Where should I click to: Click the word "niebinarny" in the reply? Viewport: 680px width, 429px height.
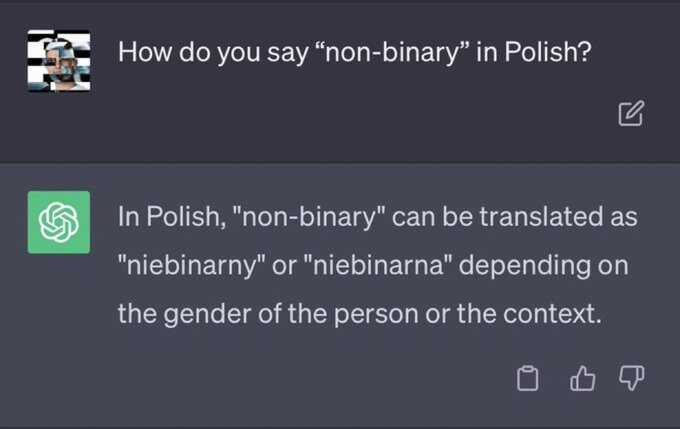191,265
